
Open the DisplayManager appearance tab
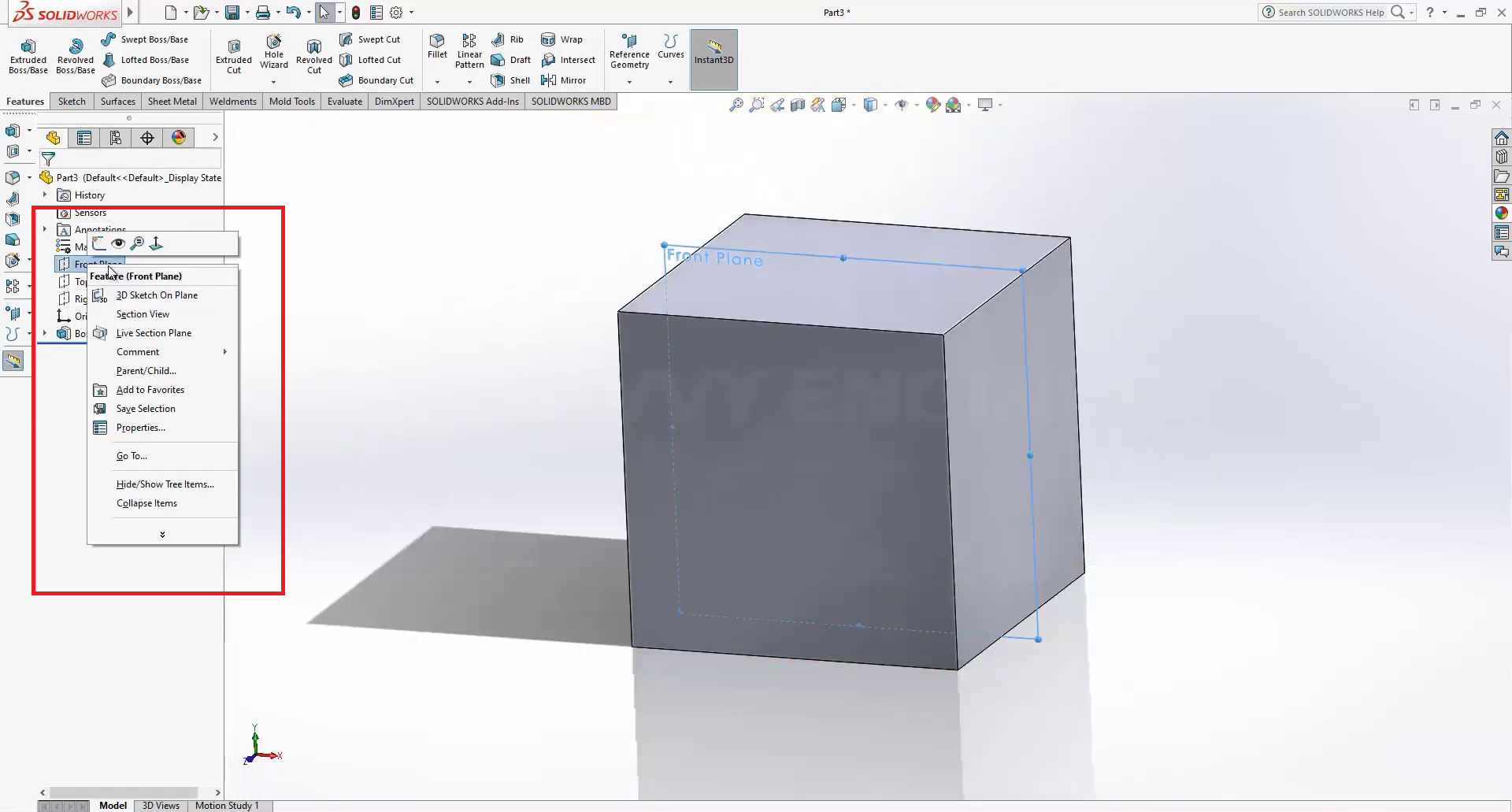[x=179, y=138]
